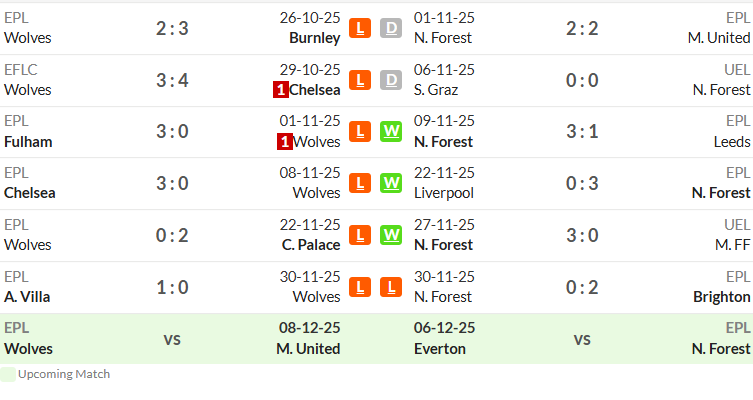Open upcoming Wolves vs M. United match
The height and width of the screenshot is (400, 753).
pyautogui.click(x=172, y=339)
